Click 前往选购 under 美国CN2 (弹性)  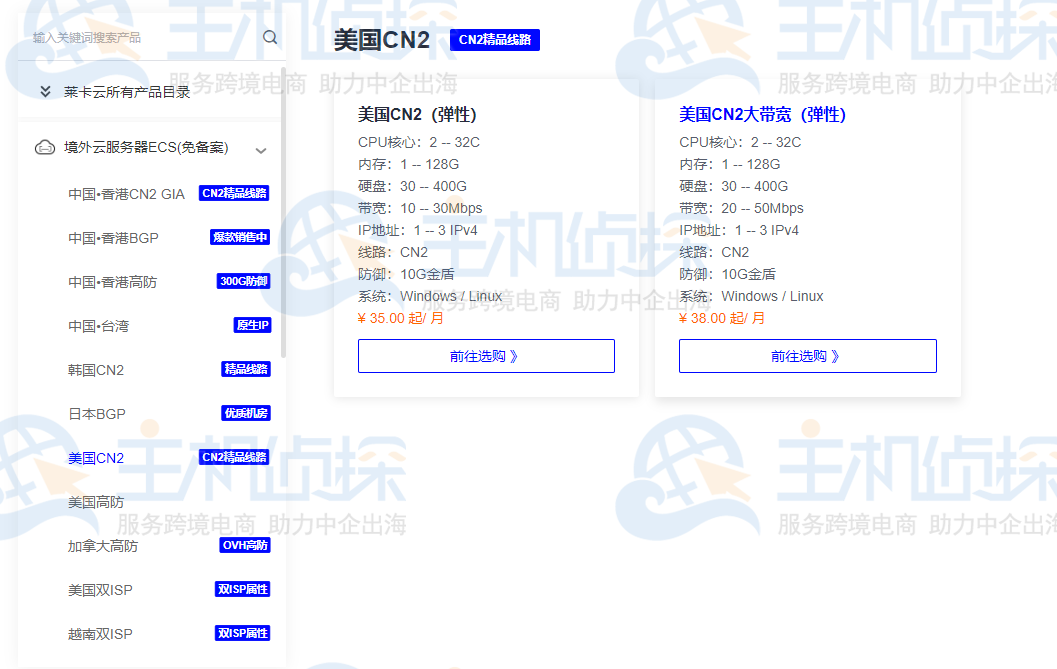[486, 355]
